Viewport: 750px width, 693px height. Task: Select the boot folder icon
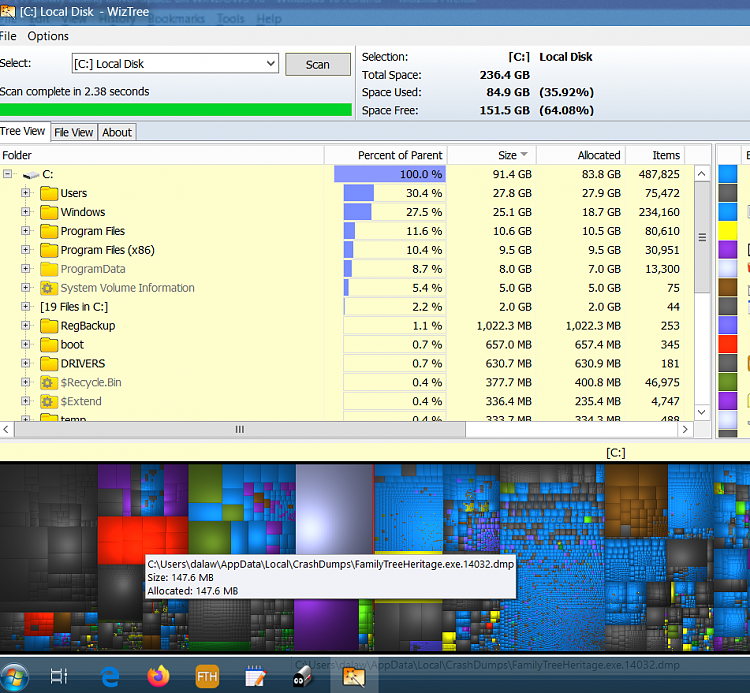click(x=49, y=344)
